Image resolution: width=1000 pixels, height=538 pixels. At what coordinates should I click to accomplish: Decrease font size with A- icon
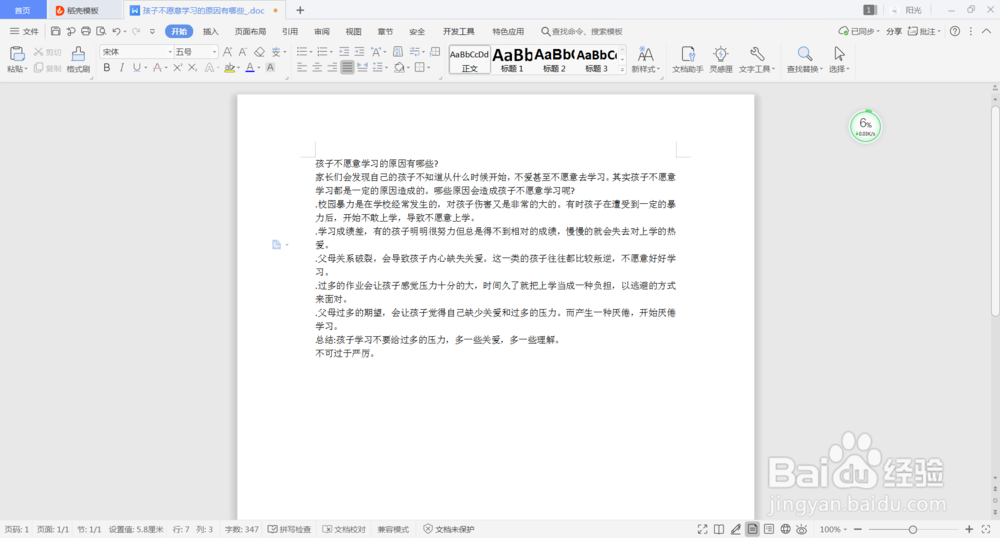[242, 52]
